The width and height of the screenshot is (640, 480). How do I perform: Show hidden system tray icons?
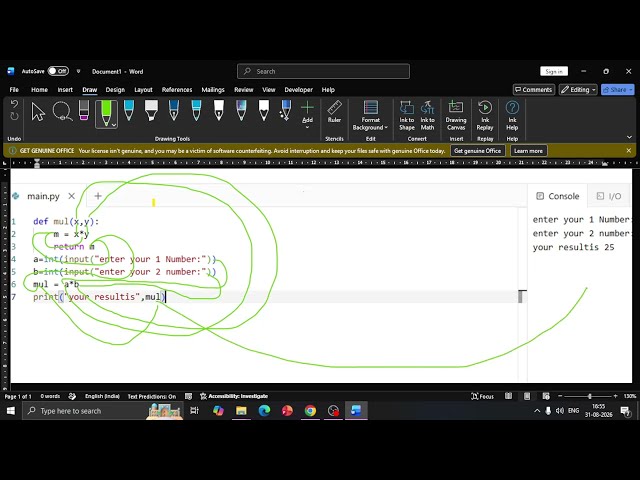click(x=537, y=411)
